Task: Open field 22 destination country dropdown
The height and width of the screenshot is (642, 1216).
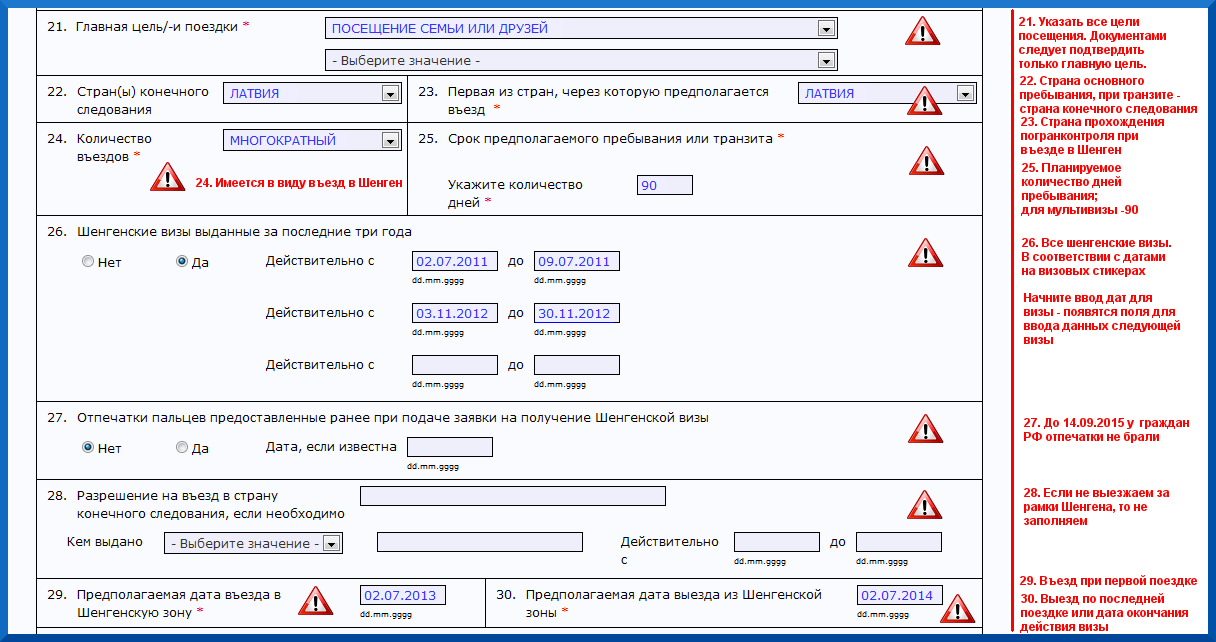Action: pyautogui.click(x=312, y=93)
